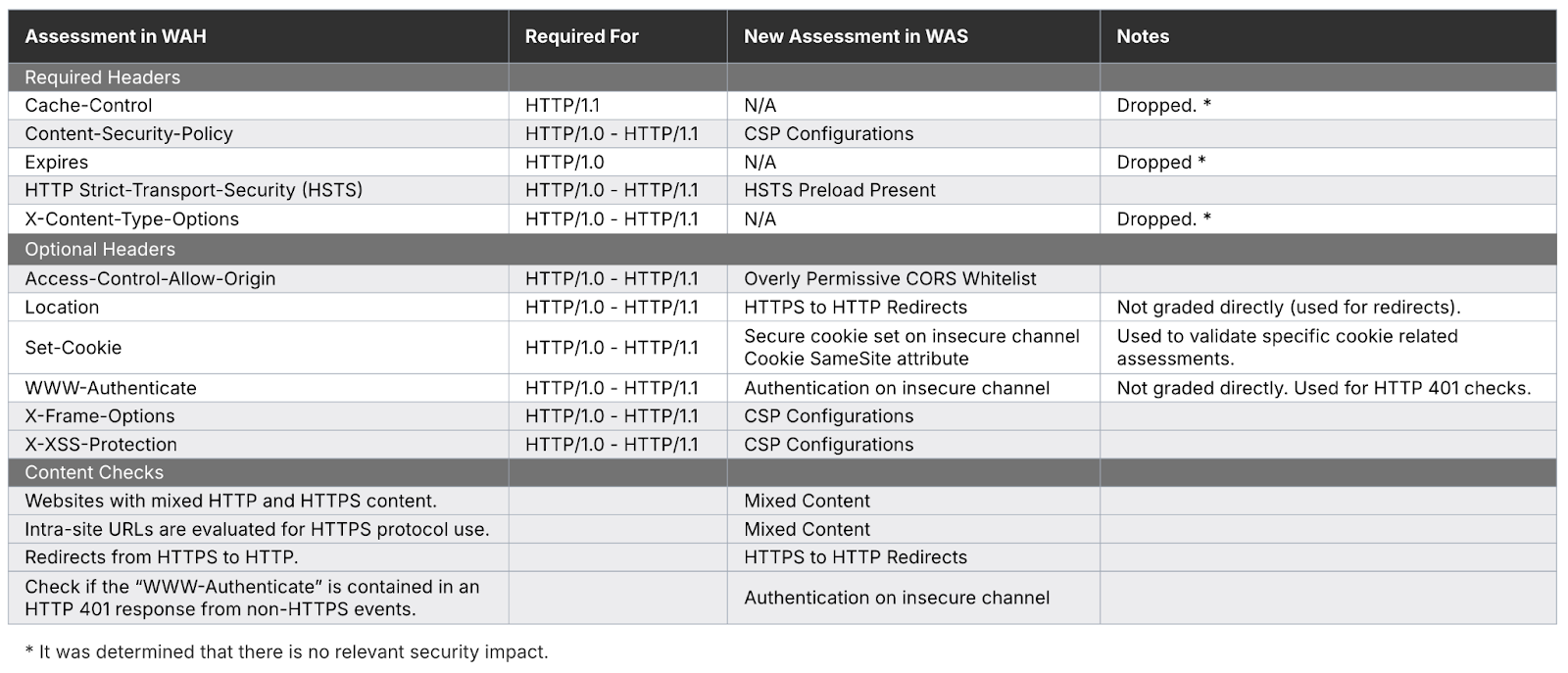Select the "Optional Headers" section row
This screenshot has width=1568, height=673.
coord(100,250)
